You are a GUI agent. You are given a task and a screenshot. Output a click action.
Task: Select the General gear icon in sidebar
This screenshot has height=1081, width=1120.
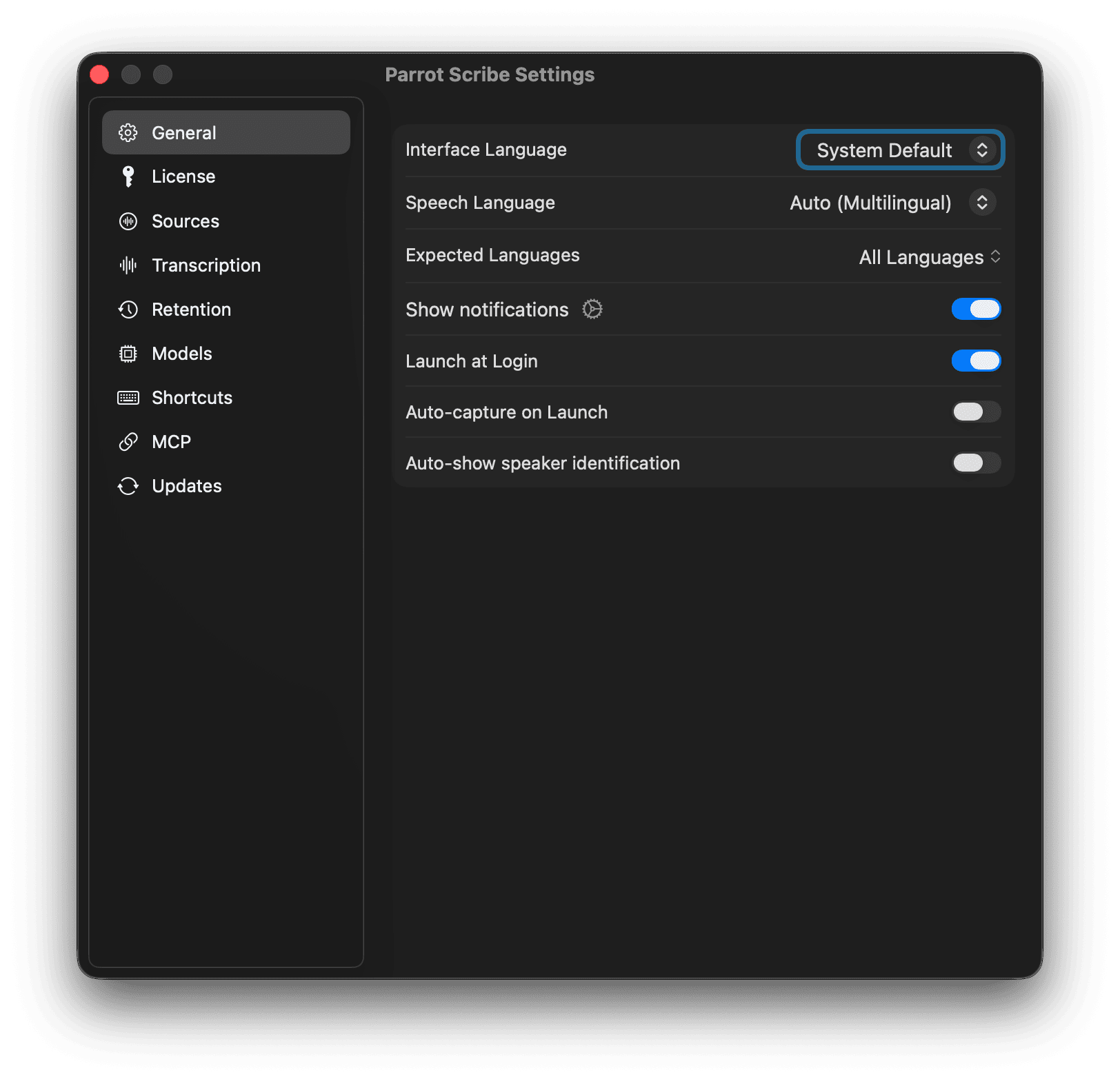coord(128,132)
